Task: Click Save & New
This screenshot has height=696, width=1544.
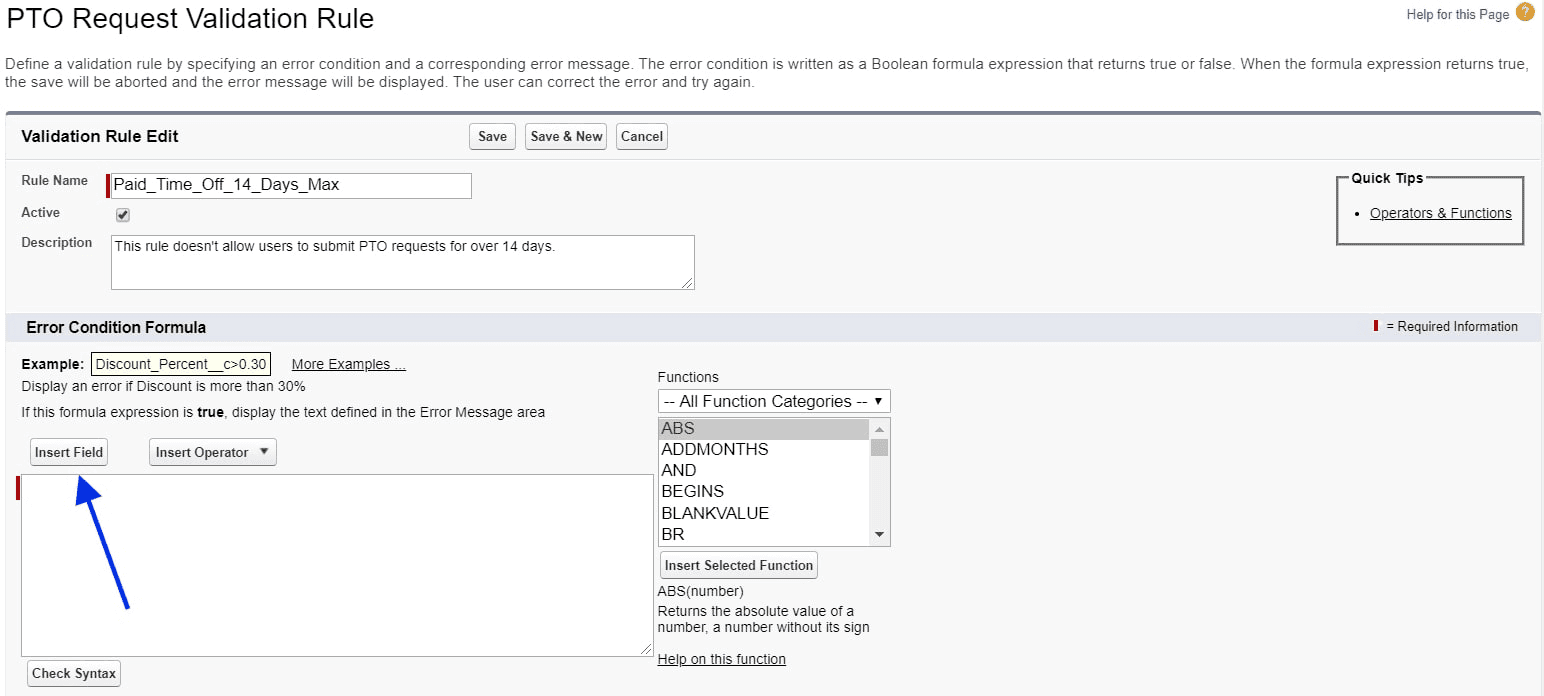Action: pyautogui.click(x=565, y=136)
